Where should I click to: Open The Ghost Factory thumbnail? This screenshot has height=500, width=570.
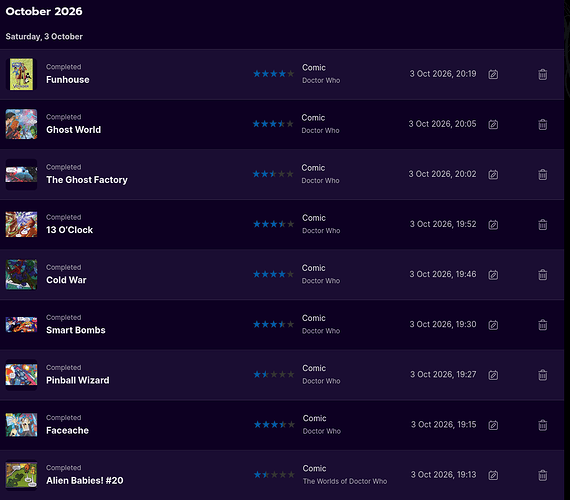[21, 174]
